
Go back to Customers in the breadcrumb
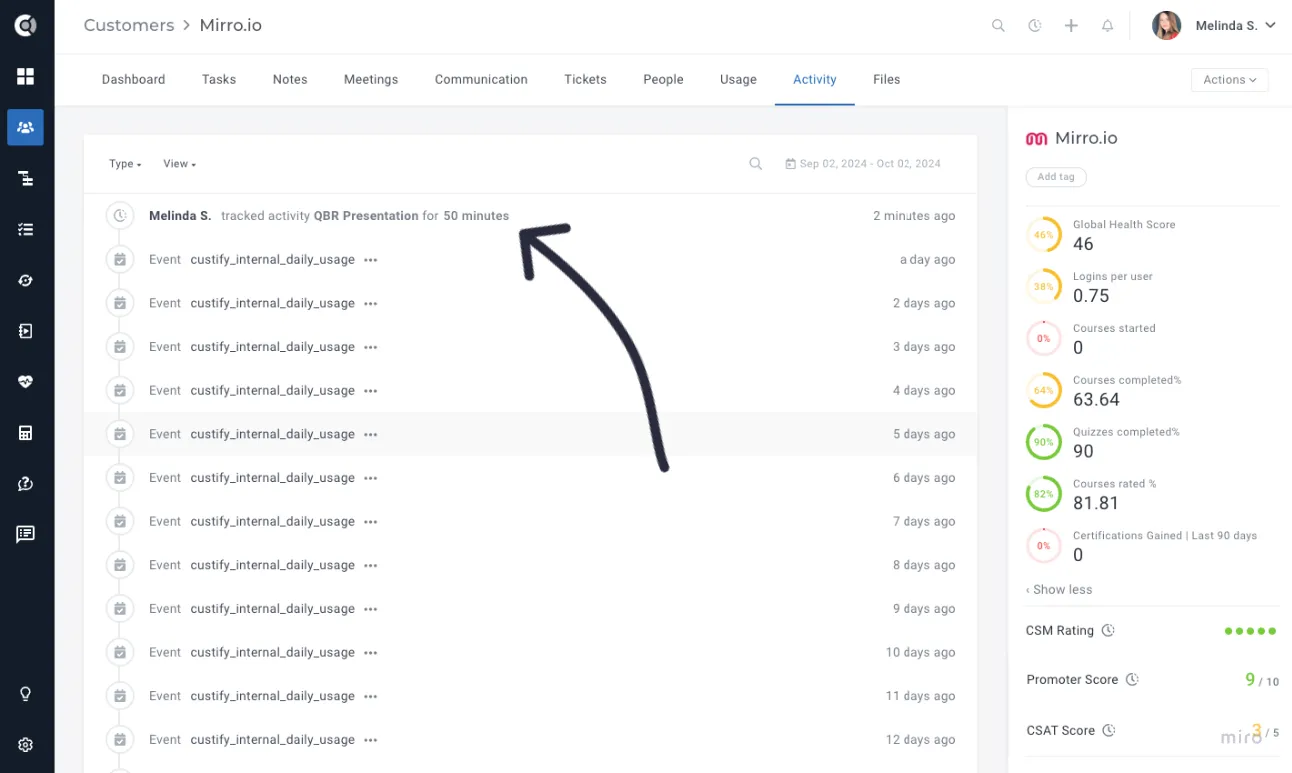(x=129, y=26)
